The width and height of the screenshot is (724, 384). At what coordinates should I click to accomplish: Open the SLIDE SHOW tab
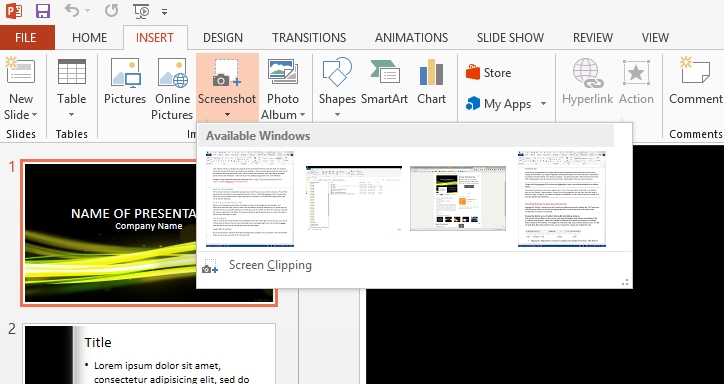(x=510, y=37)
